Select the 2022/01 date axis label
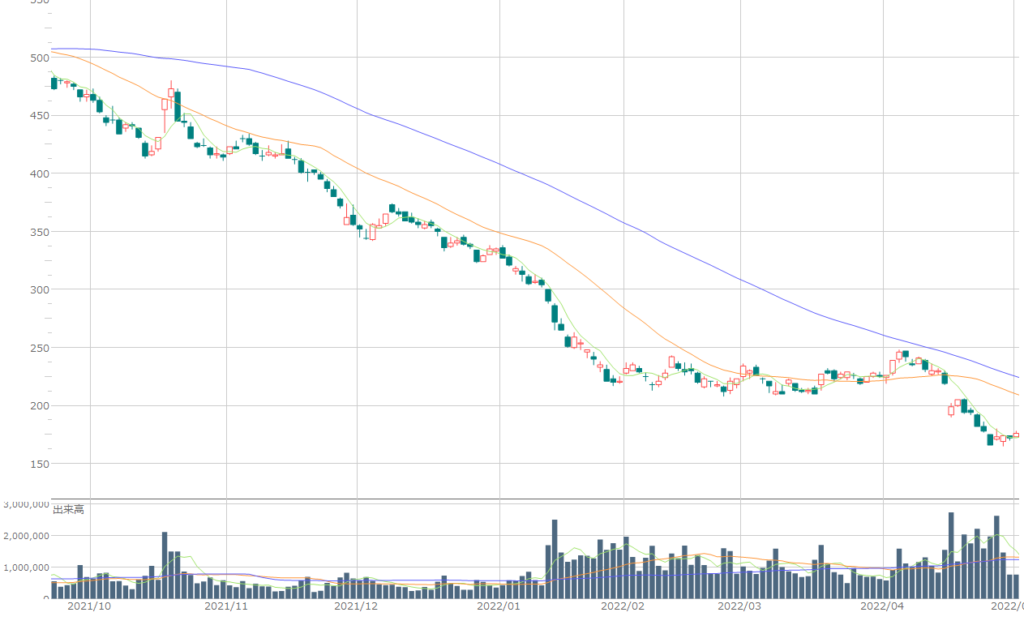Viewport: 1024px width, 621px height. click(498, 606)
